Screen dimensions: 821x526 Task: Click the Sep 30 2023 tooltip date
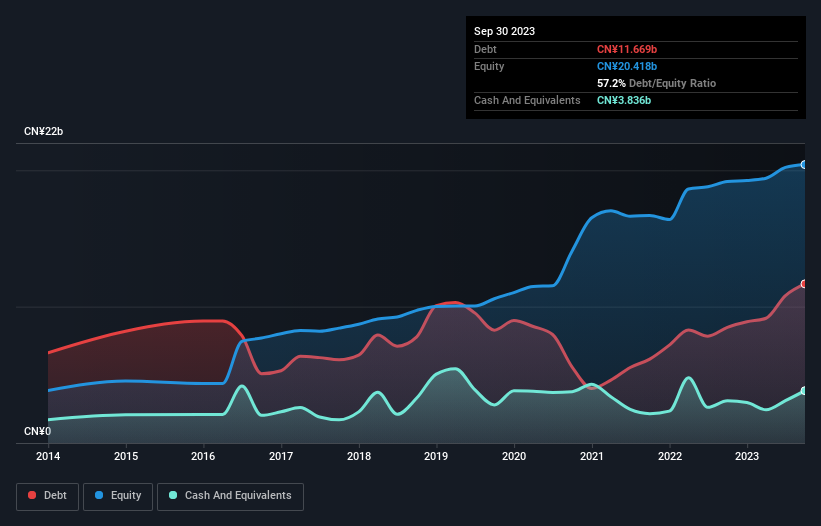tap(504, 31)
